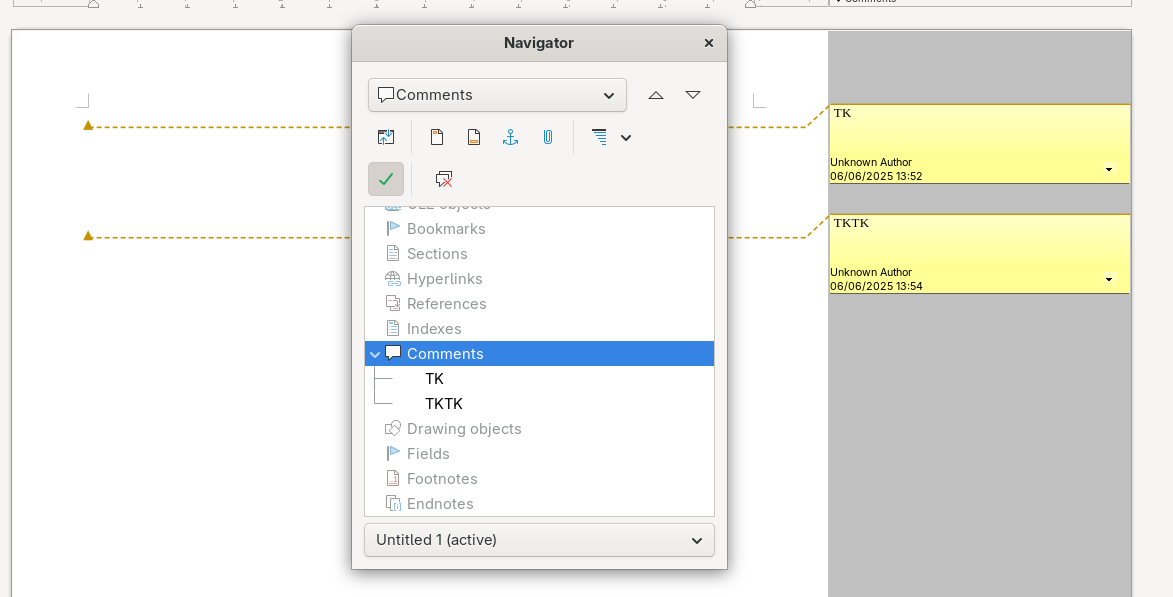Toggle Content Navigation View in Navigator

point(386,137)
